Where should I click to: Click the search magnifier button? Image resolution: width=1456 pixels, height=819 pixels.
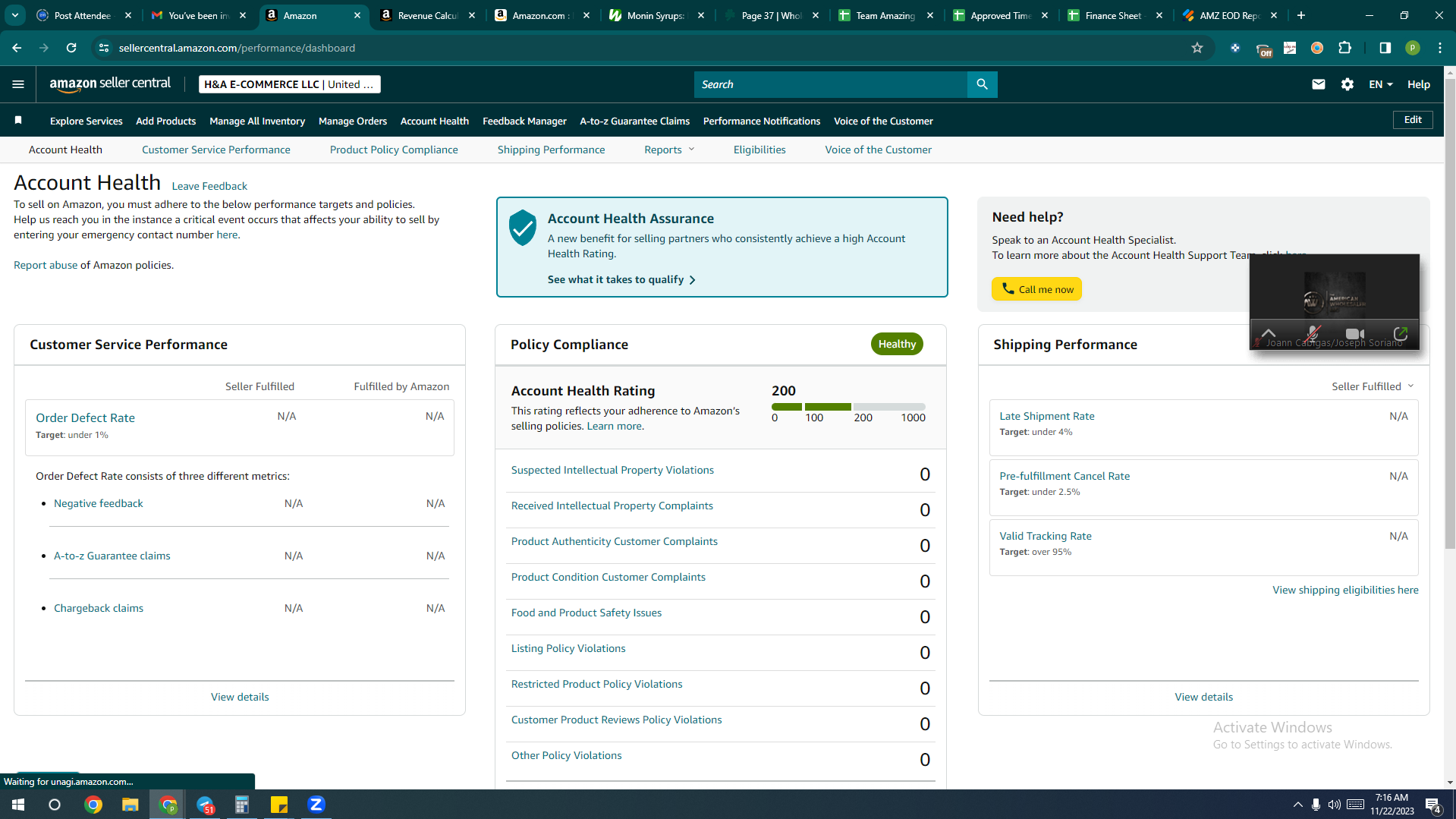coord(982,84)
